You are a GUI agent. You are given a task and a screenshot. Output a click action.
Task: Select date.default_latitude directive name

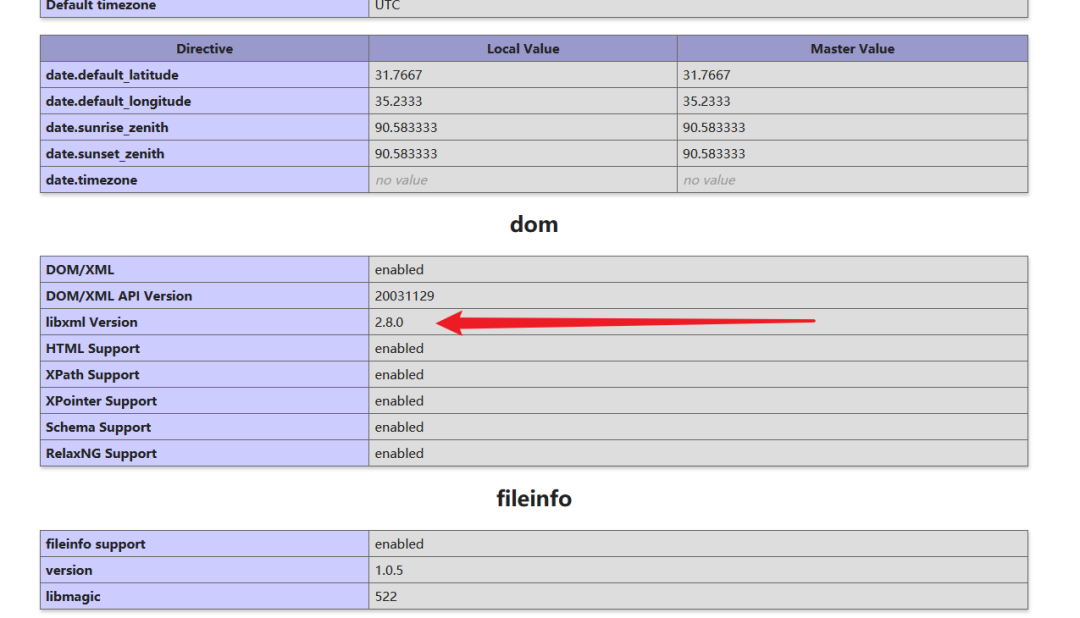point(112,75)
